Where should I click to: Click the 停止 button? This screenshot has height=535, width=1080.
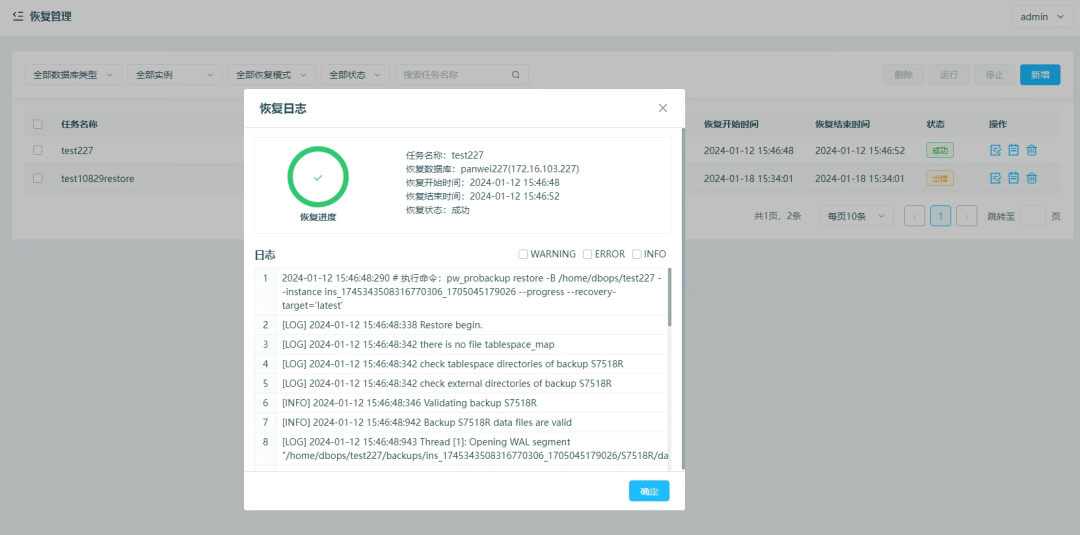coord(995,75)
